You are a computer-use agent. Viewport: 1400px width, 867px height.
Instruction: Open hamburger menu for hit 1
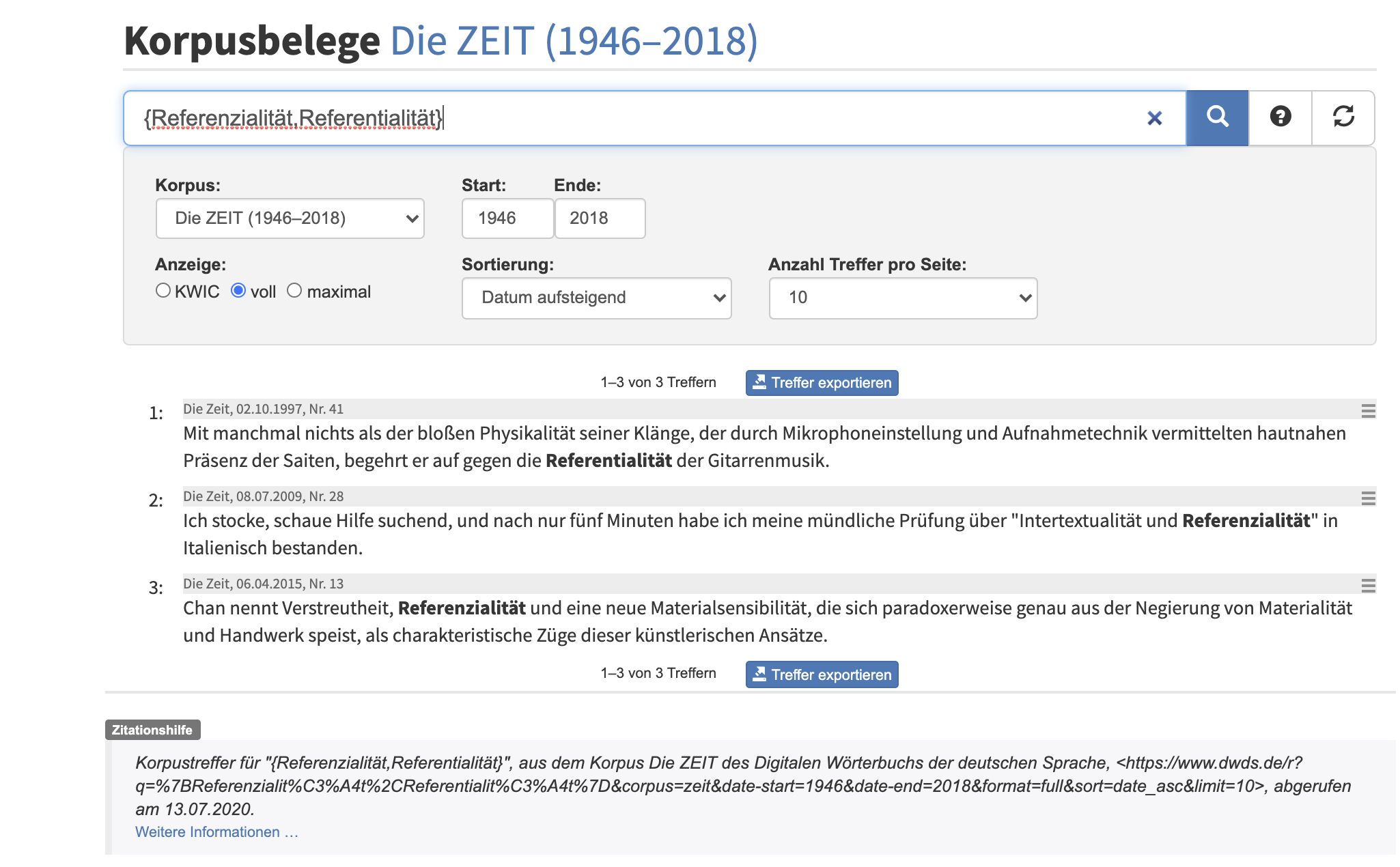click(1368, 411)
